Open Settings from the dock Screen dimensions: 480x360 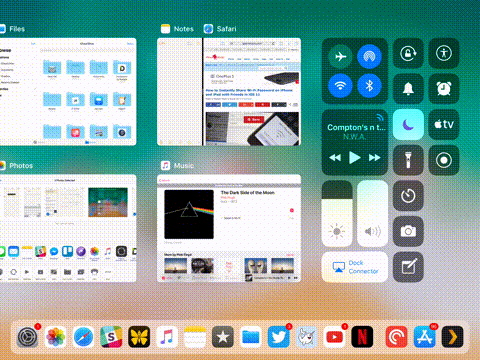coord(28,337)
